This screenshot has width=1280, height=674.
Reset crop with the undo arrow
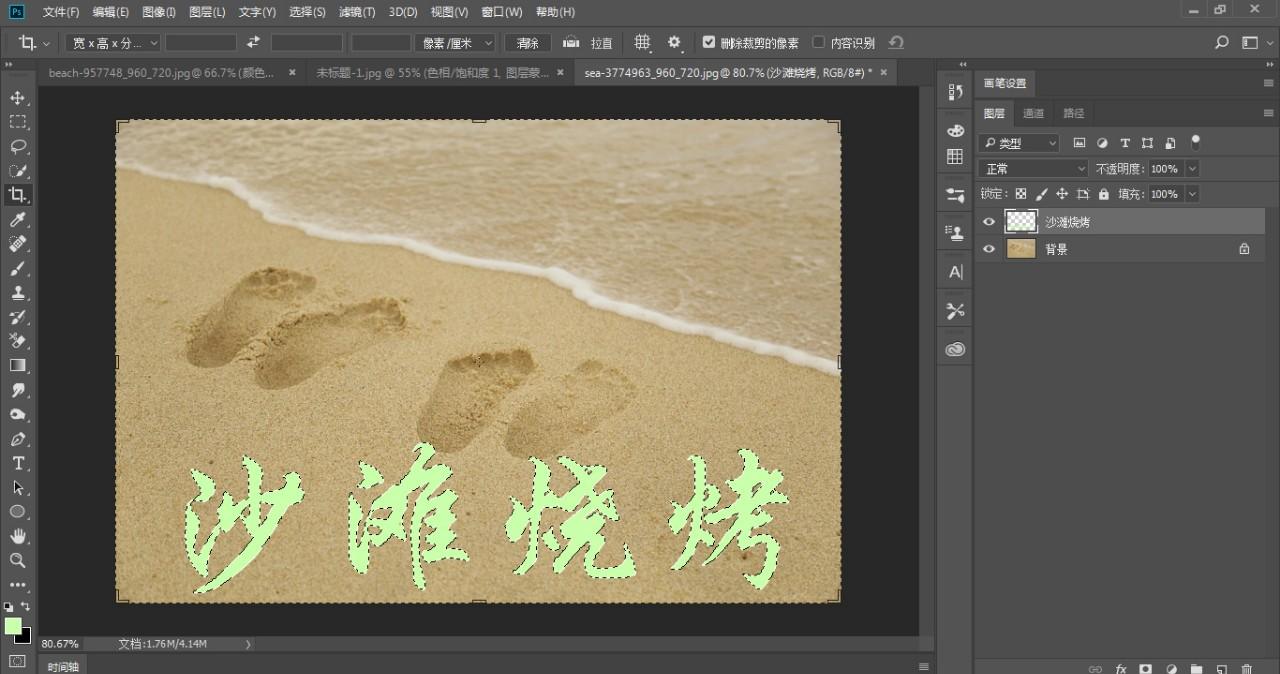pyautogui.click(x=896, y=43)
